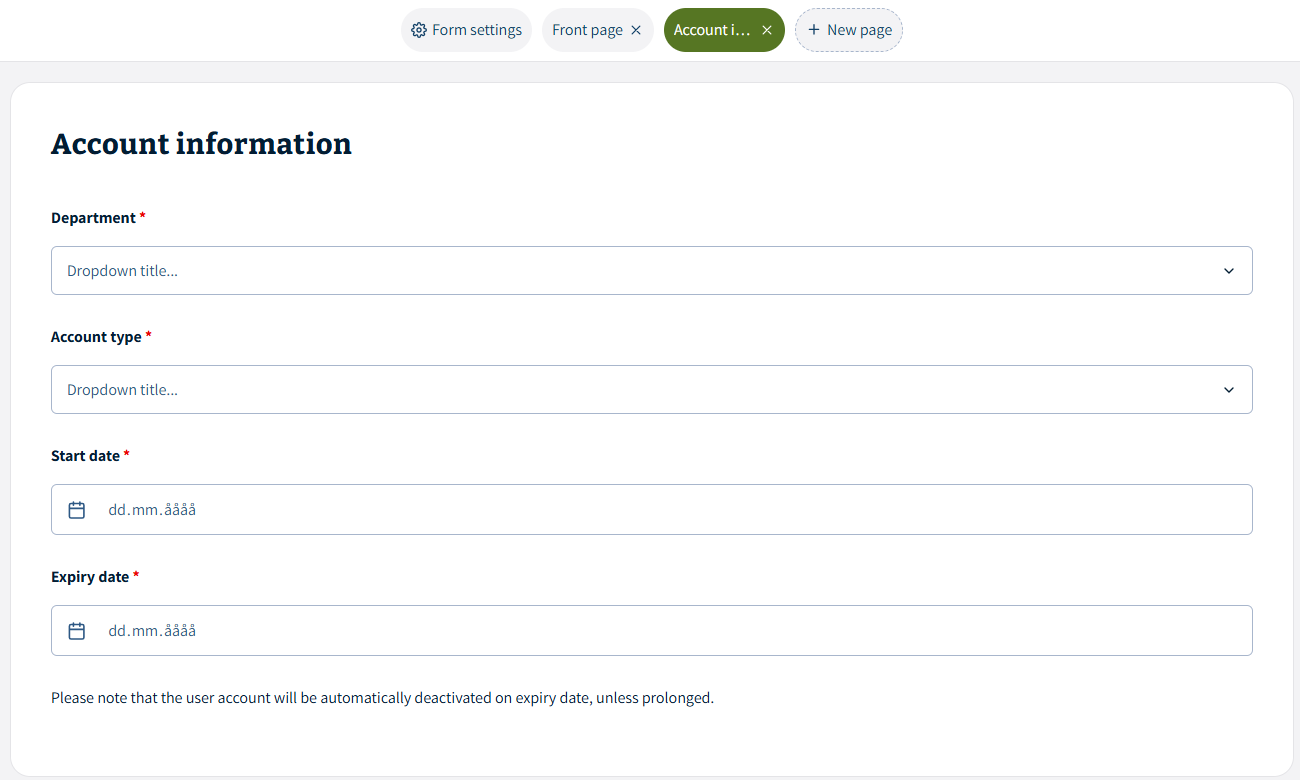Click the gear icon in Form settings

(419, 30)
